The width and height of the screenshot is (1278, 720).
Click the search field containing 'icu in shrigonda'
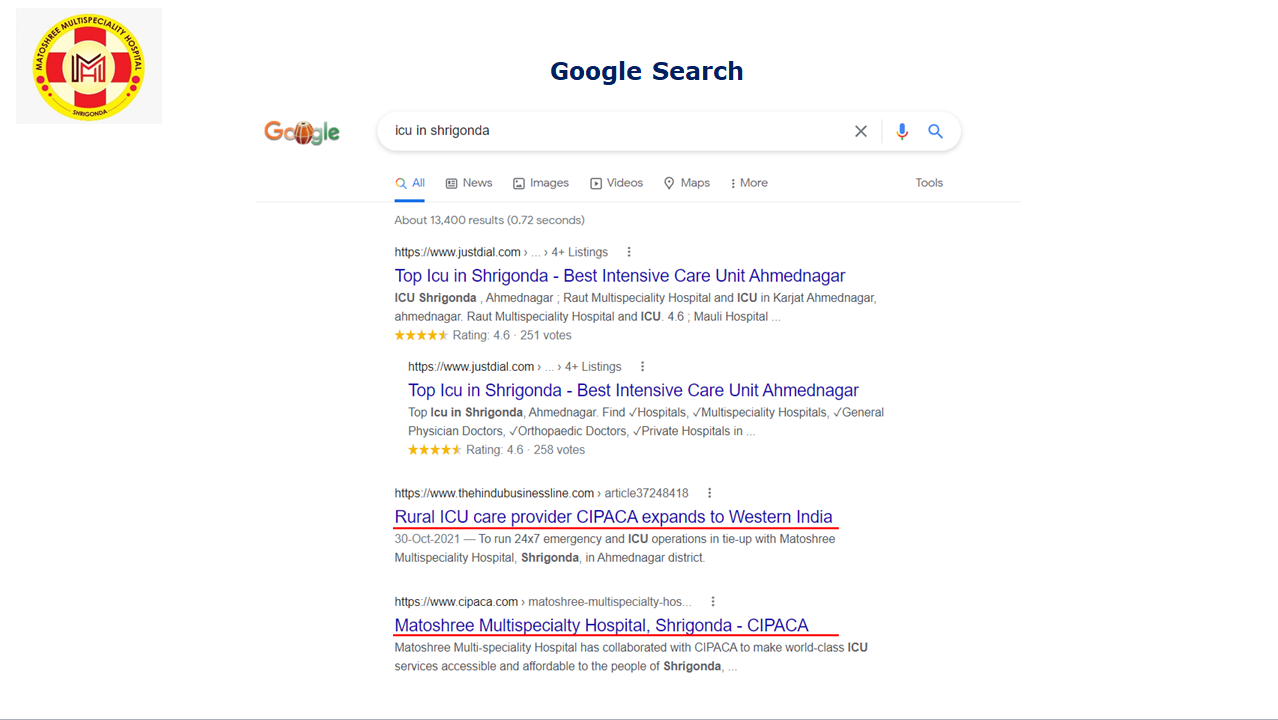pyautogui.click(x=610, y=131)
